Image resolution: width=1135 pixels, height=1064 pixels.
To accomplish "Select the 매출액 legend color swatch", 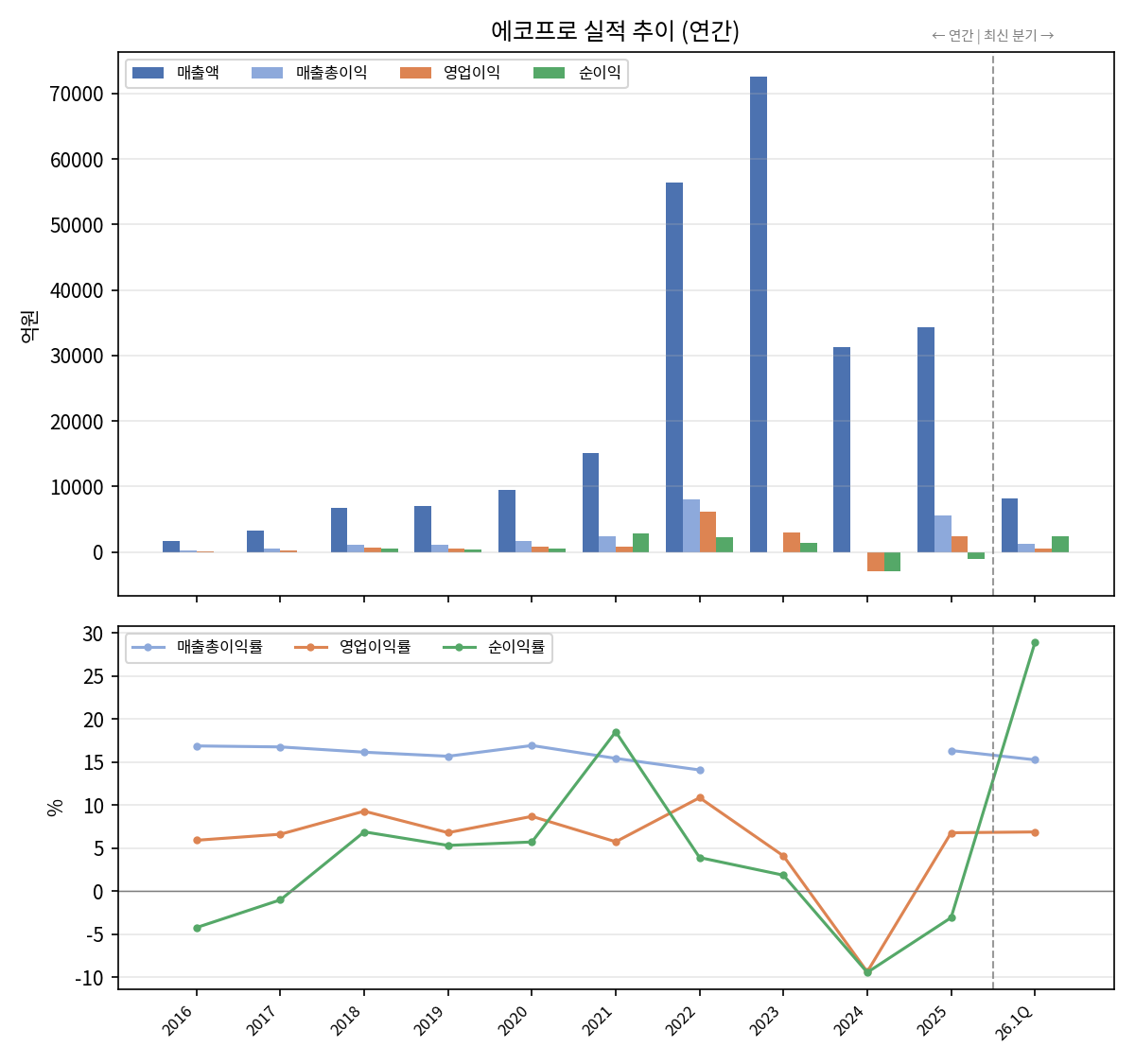I will click(x=148, y=73).
